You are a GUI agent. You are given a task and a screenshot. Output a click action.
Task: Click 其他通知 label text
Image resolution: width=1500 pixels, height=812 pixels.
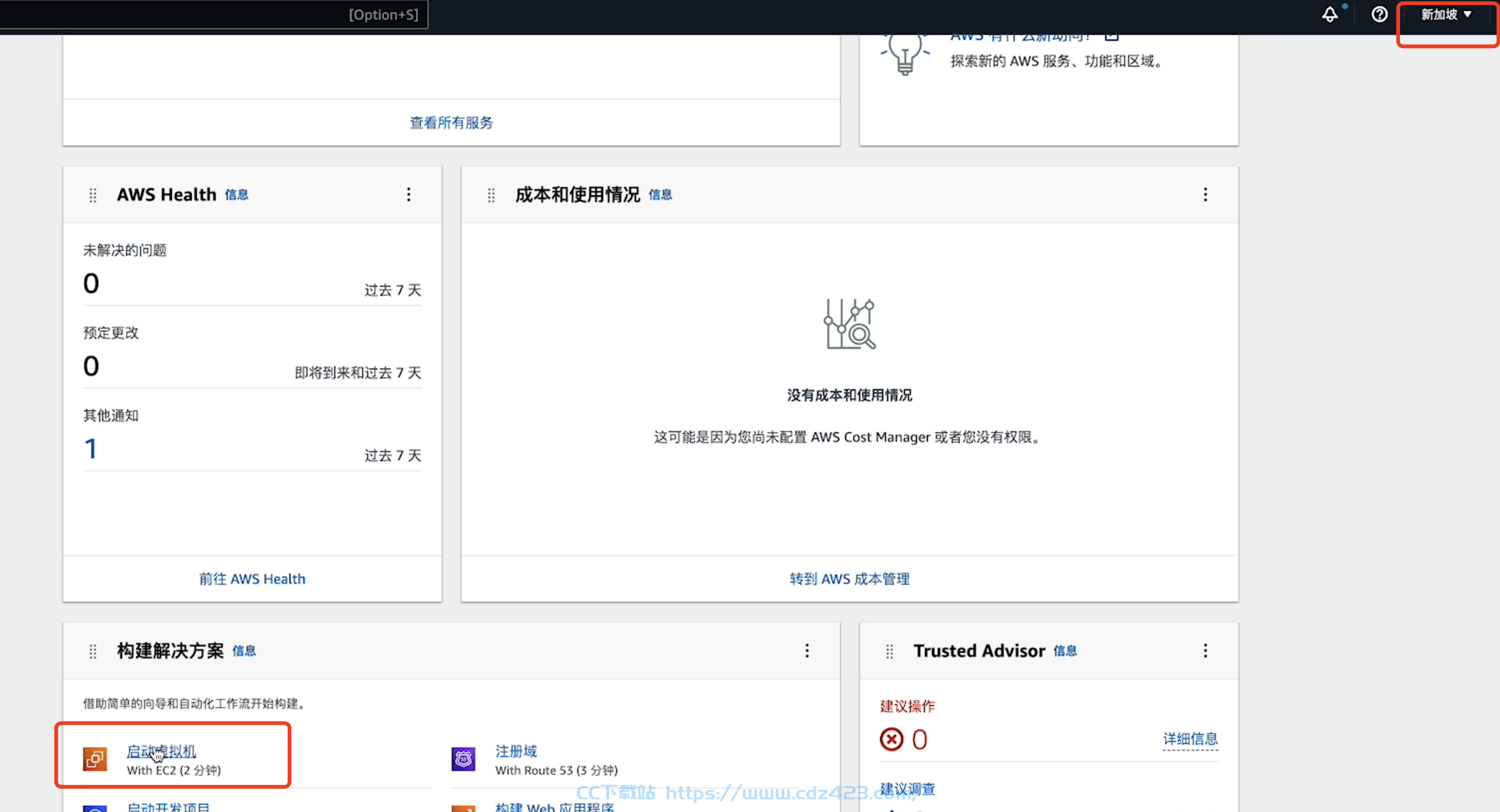[111, 415]
